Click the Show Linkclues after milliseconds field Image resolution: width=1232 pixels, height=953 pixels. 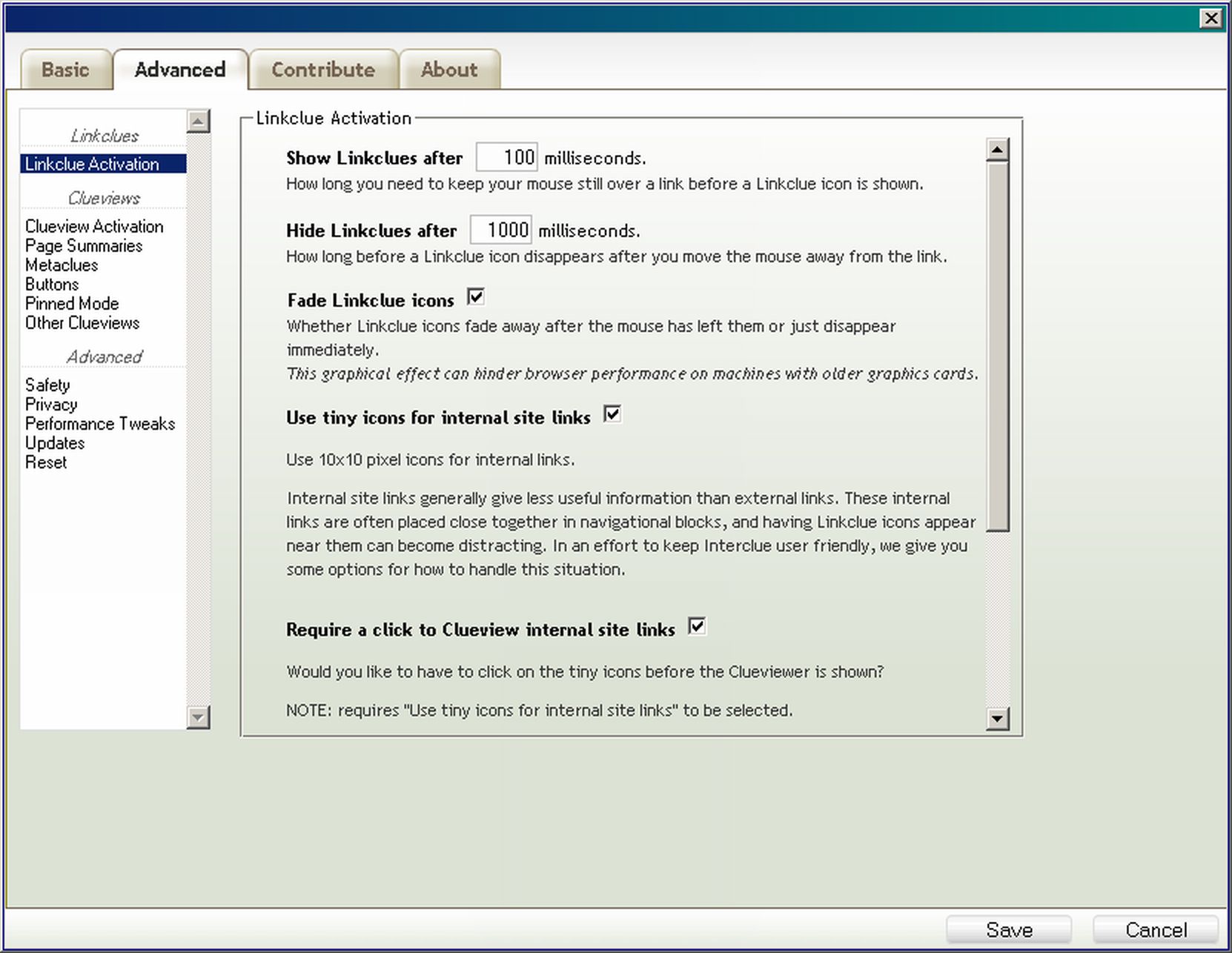(x=507, y=158)
